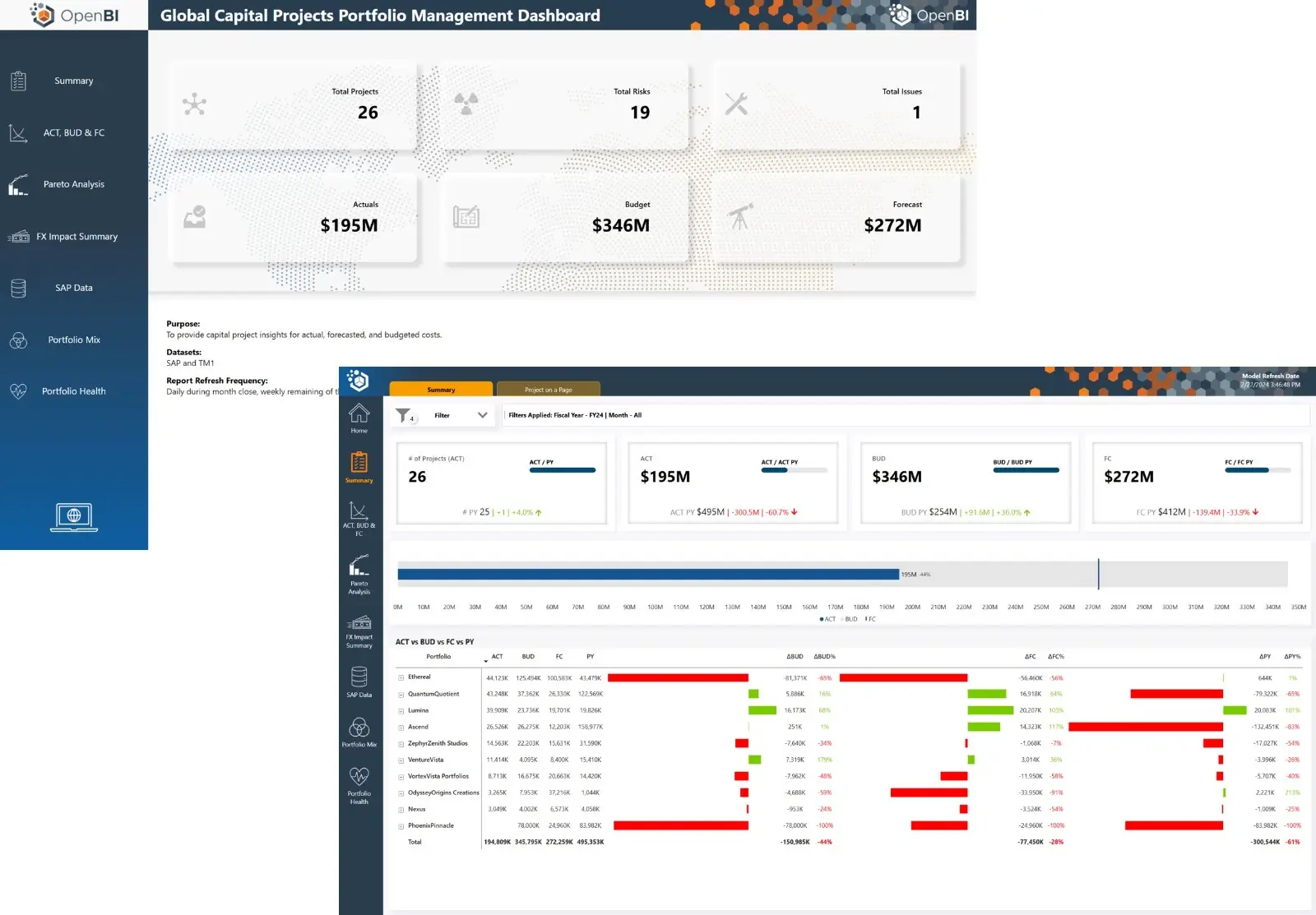Viewport: 1316px width, 915px height.
Task: Open Portfolio Health in the compact icon sidebar
Action: coord(359,785)
